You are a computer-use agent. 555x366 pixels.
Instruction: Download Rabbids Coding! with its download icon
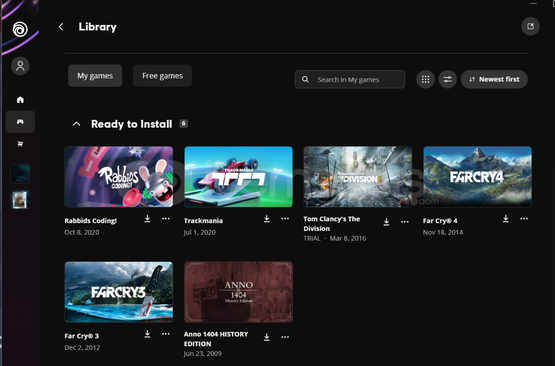pyautogui.click(x=148, y=219)
